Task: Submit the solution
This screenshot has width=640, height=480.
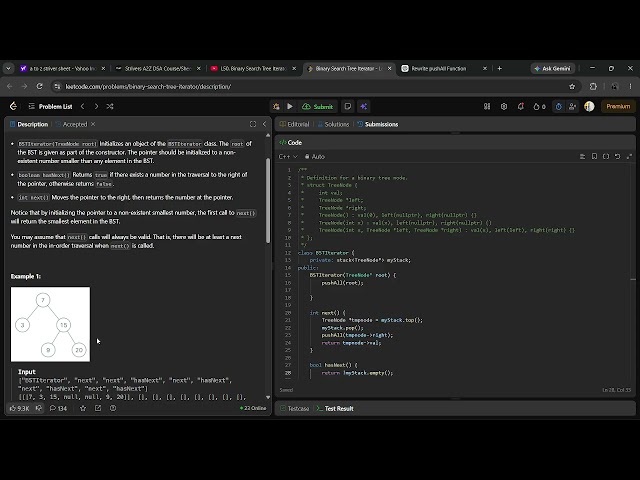Action: (x=318, y=107)
